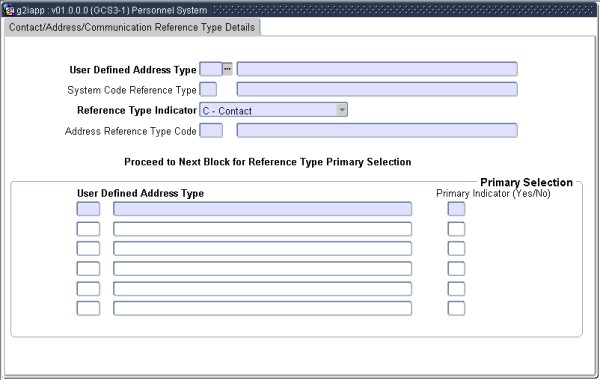Click the app icon in the title bar
The width and height of the screenshot is (600, 380).
pos(8,10)
